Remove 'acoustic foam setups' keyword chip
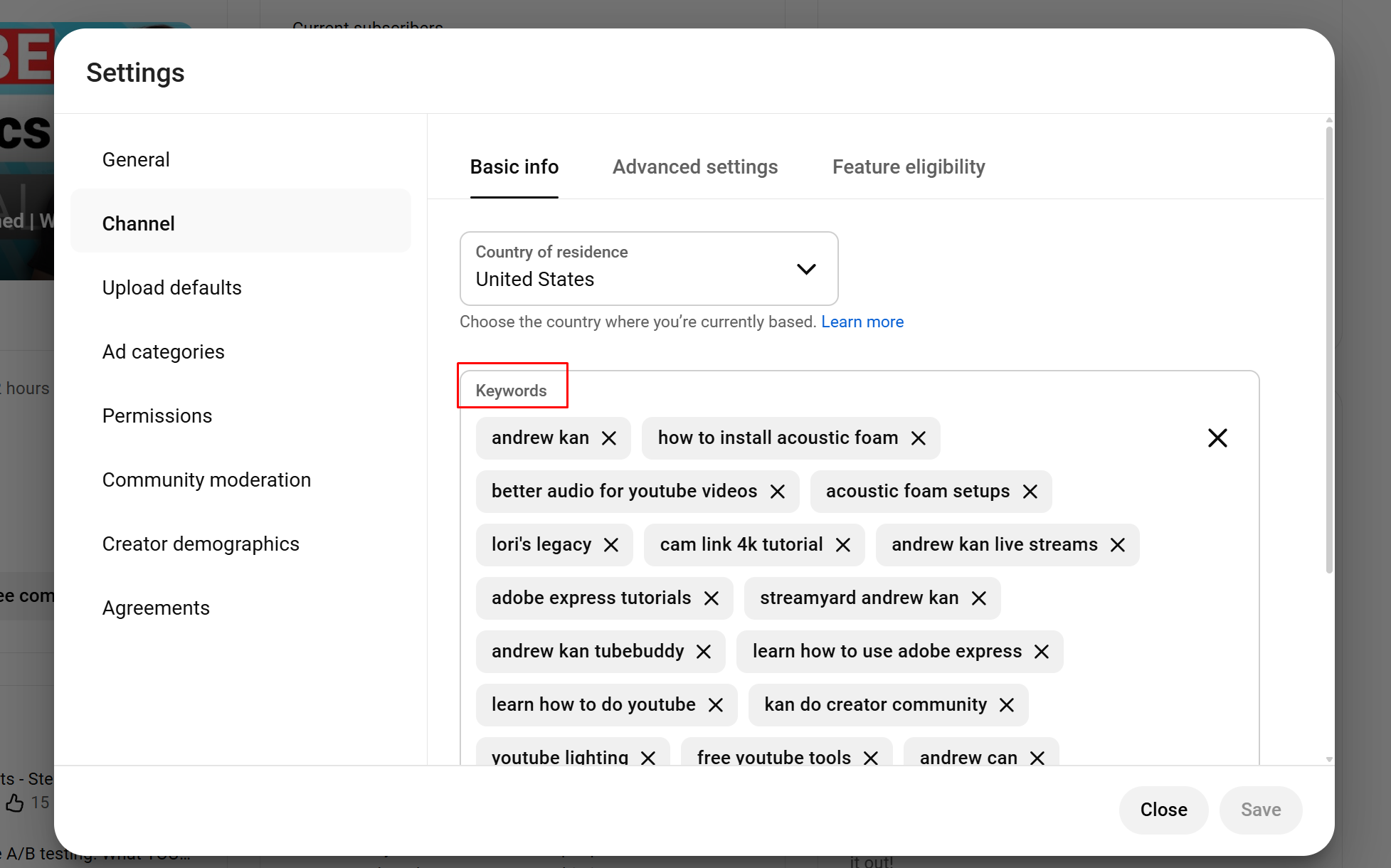 (1030, 492)
